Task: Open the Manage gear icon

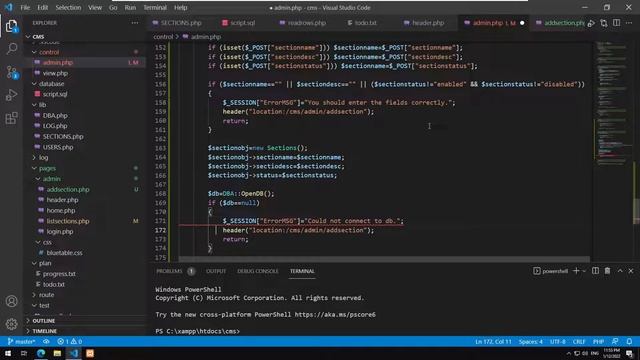Action: [x=11, y=324]
